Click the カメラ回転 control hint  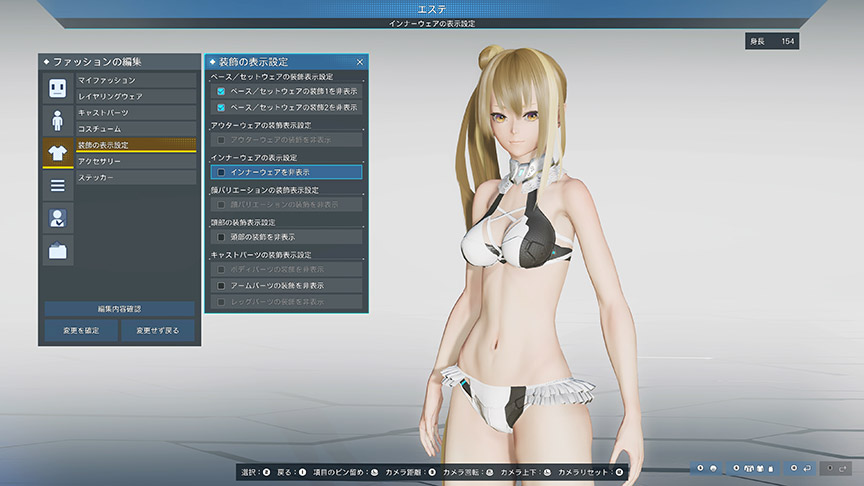(x=468, y=472)
